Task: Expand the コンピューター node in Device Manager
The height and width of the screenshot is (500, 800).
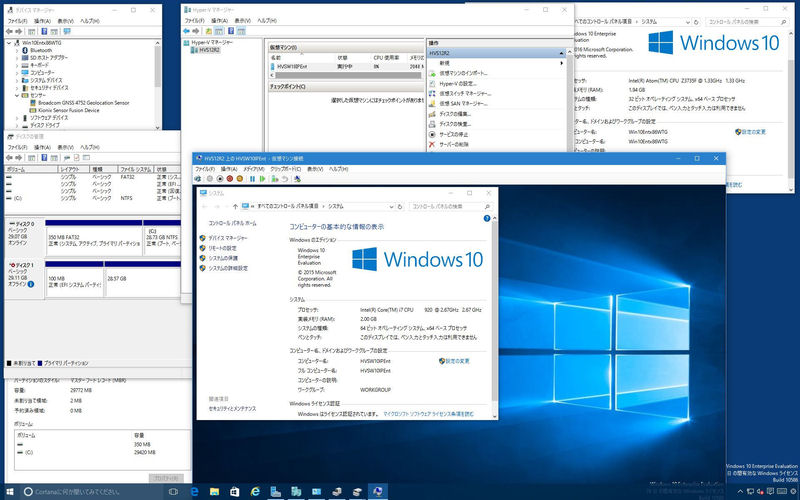Action: pos(17,73)
